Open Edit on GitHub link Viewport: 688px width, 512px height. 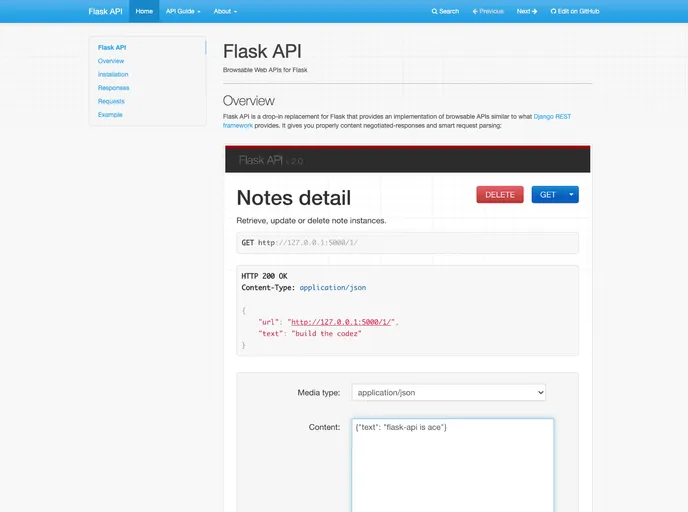pos(575,11)
